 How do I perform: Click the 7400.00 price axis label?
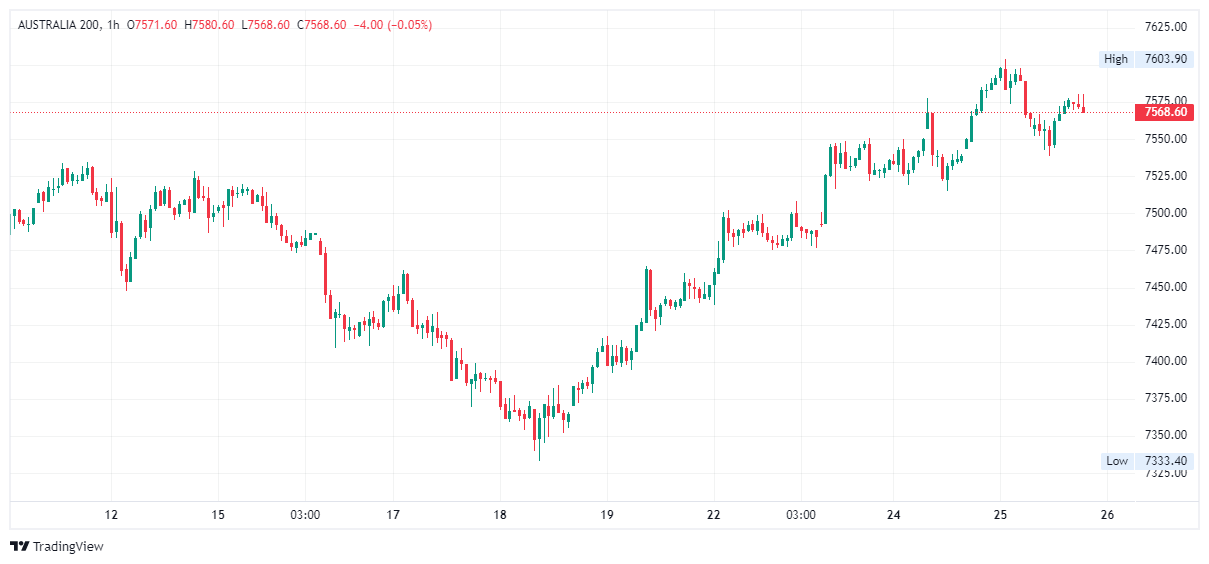[x=1165, y=361]
